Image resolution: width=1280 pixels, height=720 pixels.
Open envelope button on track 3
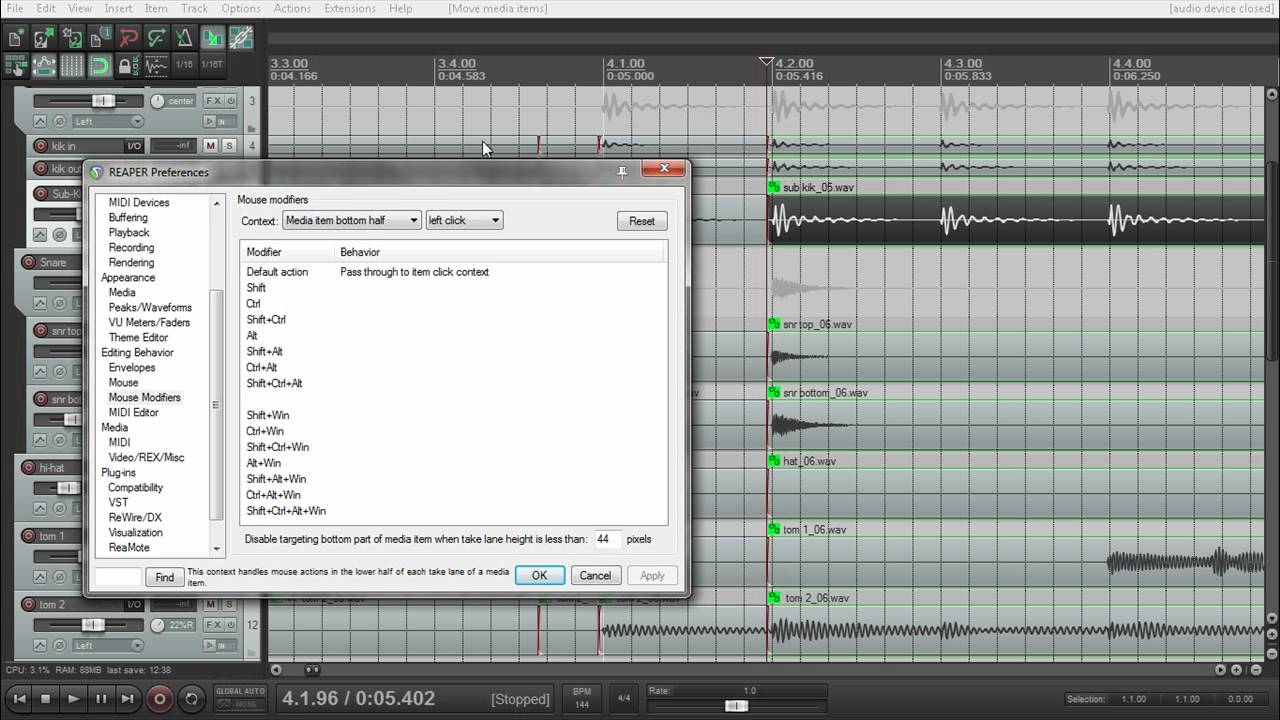point(40,121)
